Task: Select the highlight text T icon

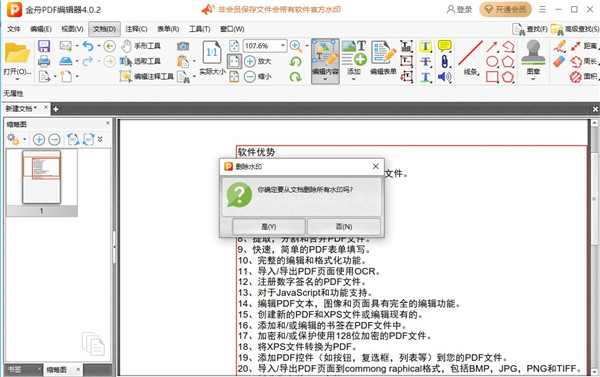Action: point(425,46)
